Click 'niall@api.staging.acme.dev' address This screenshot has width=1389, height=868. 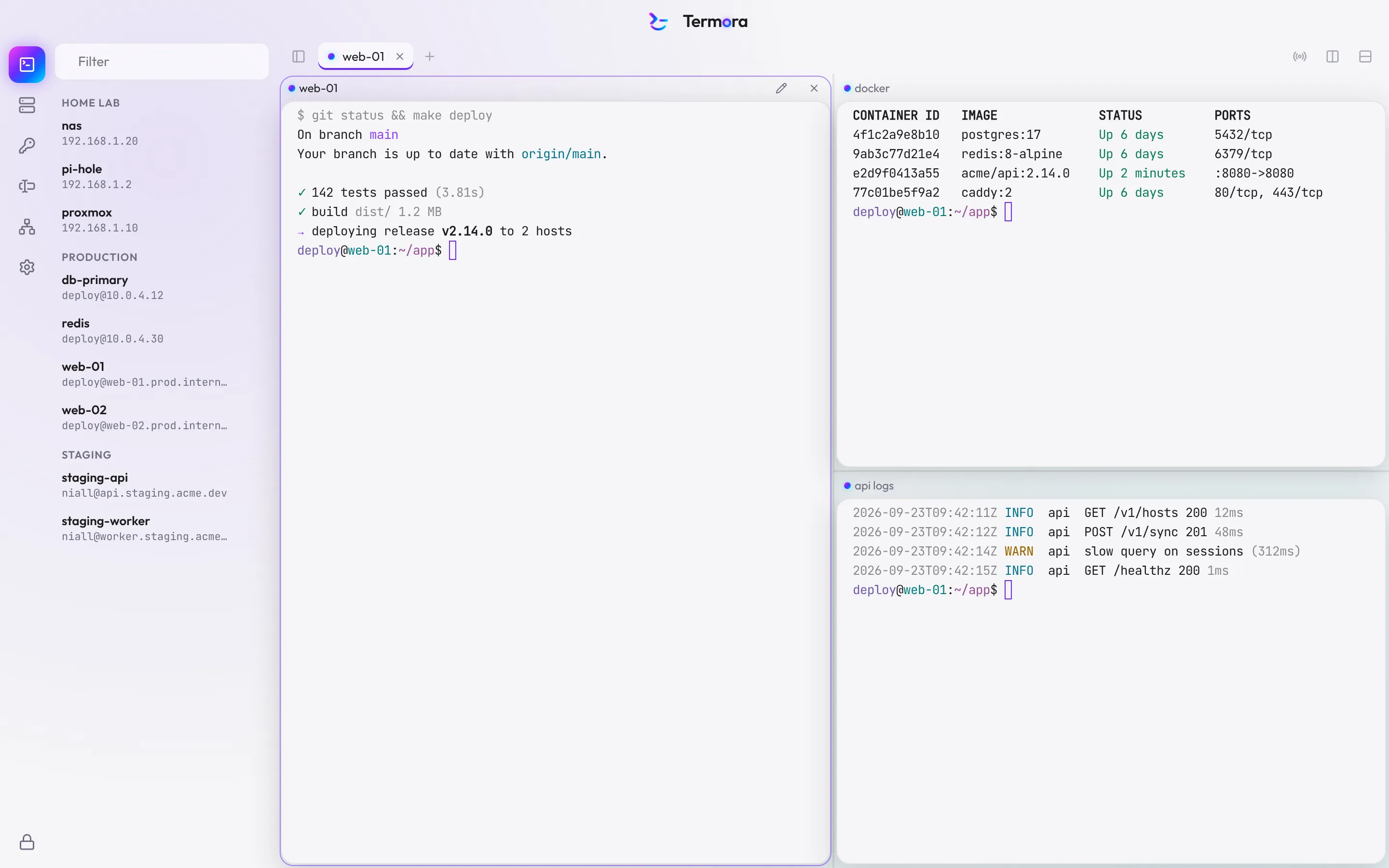(144, 493)
